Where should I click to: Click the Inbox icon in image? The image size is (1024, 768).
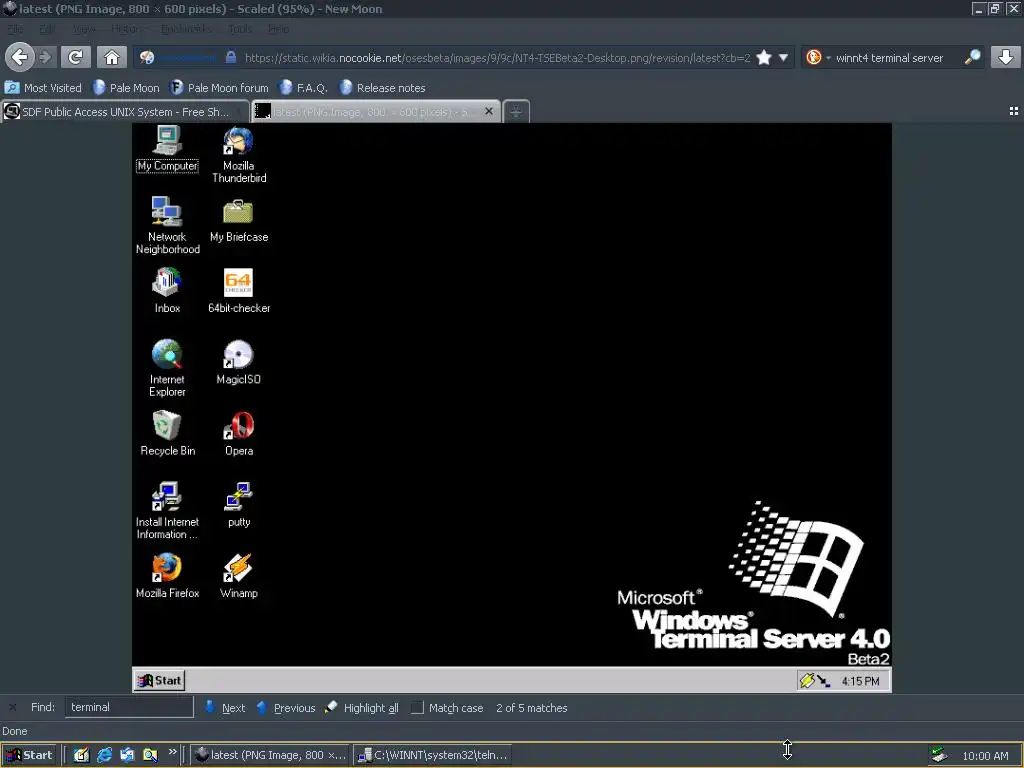tap(167, 291)
